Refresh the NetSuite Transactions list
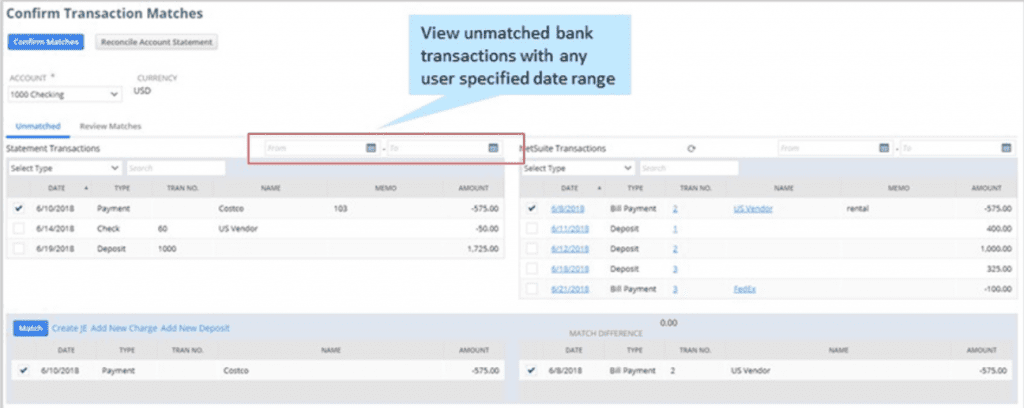Screen dimensions: 1024x408 click(x=691, y=148)
